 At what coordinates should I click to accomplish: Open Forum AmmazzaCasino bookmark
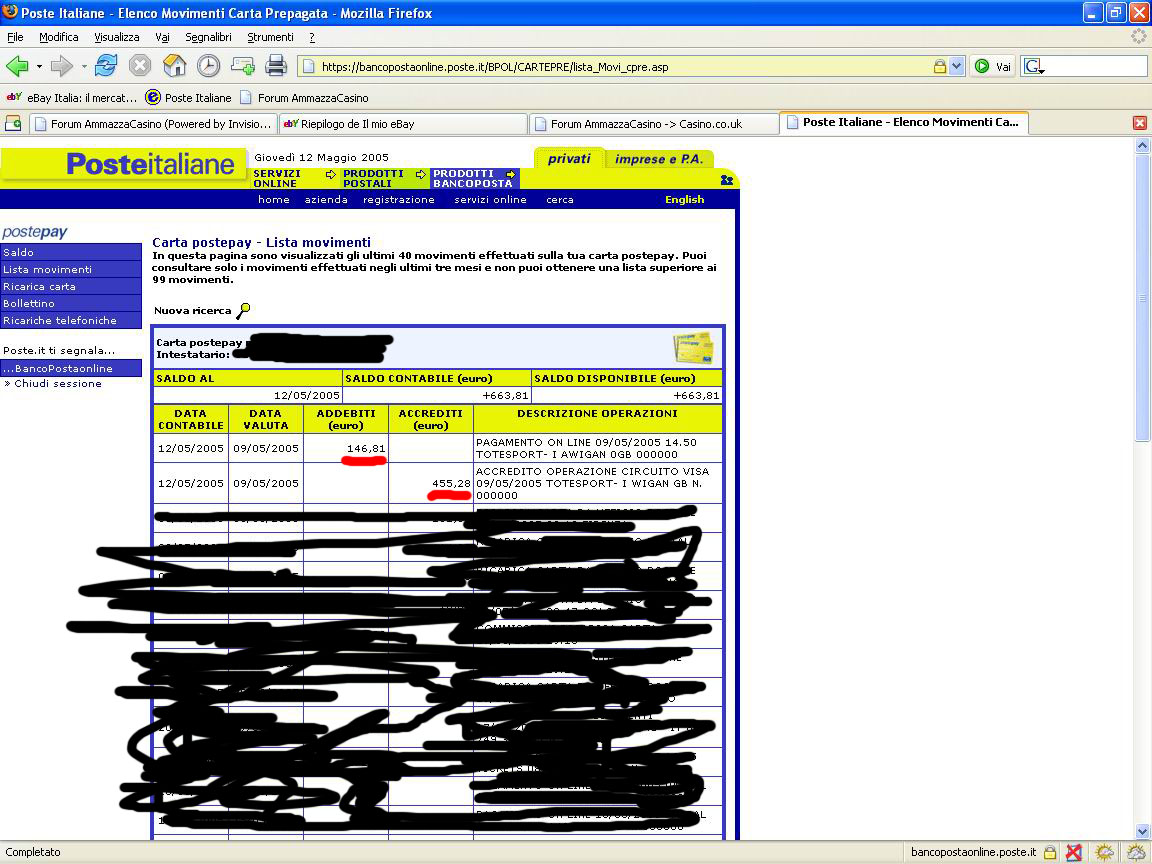pos(304,98)
